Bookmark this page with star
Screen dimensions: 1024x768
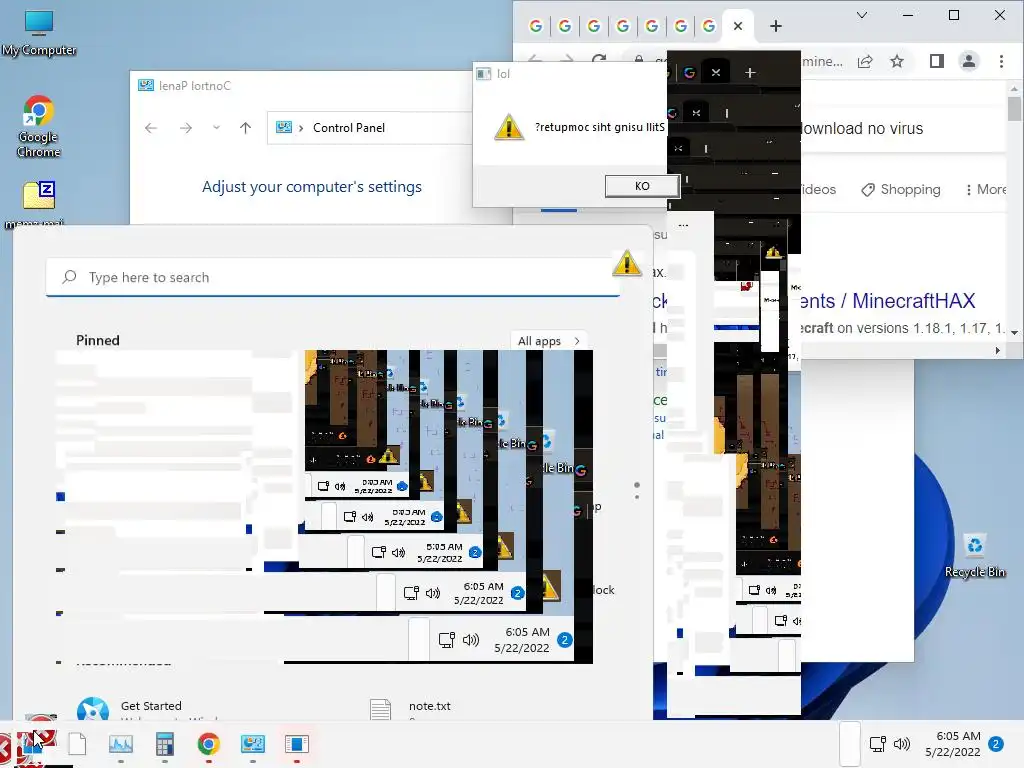pyautogui.click(x=897, y=61)
